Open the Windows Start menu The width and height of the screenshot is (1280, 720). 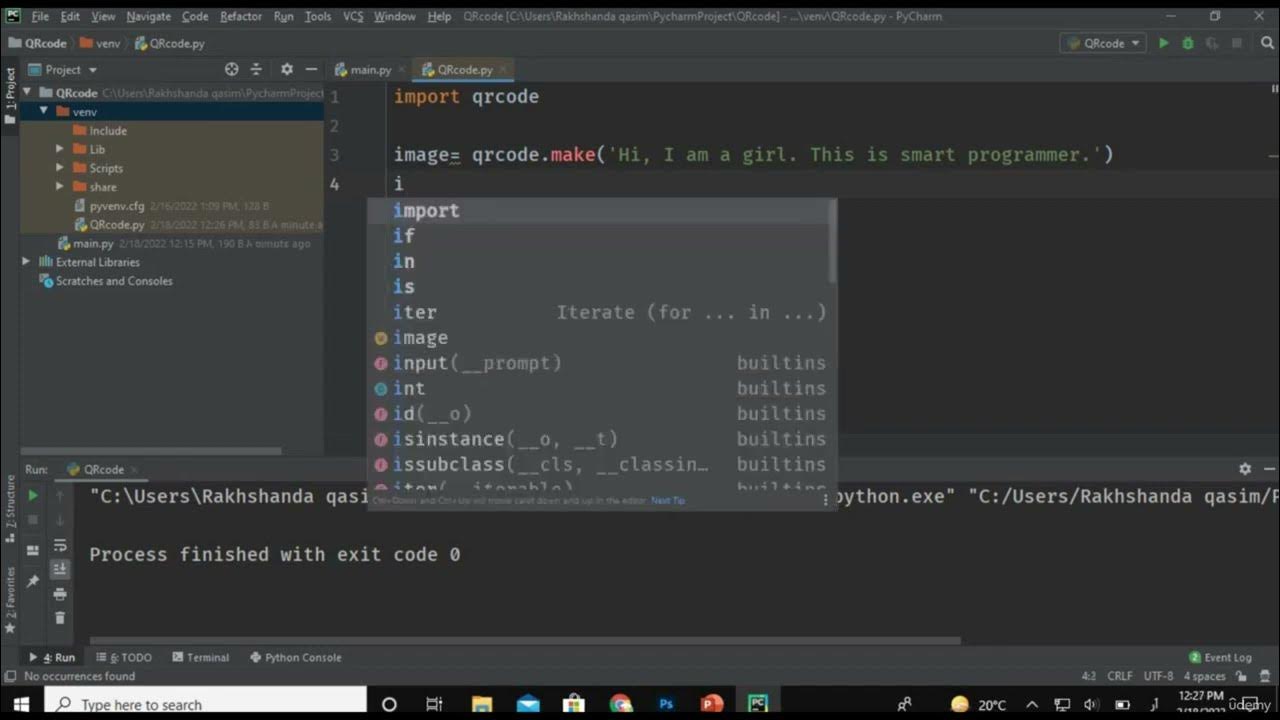[x=21, y=704]
